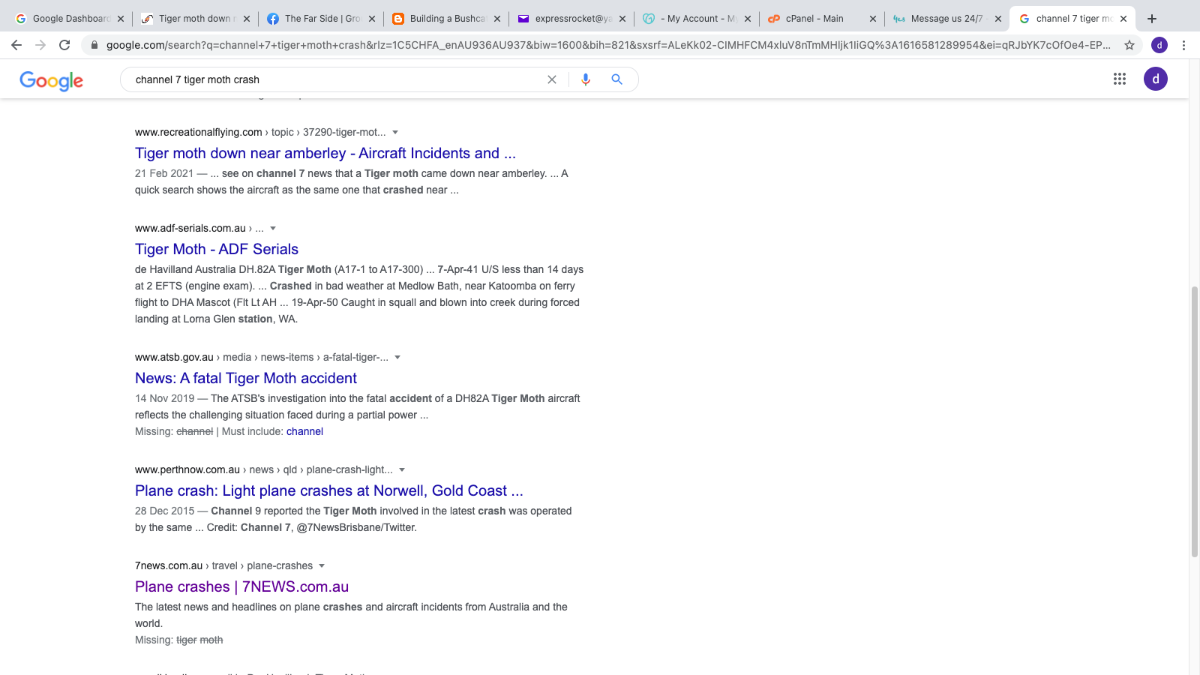
Task: Open 'Plane crash: Light plane crashes at Norwell' result
Action: tap(329, 491)
